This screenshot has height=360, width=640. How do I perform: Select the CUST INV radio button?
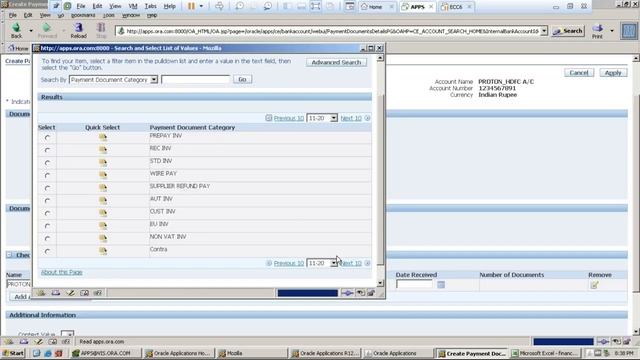pos(48,213)
